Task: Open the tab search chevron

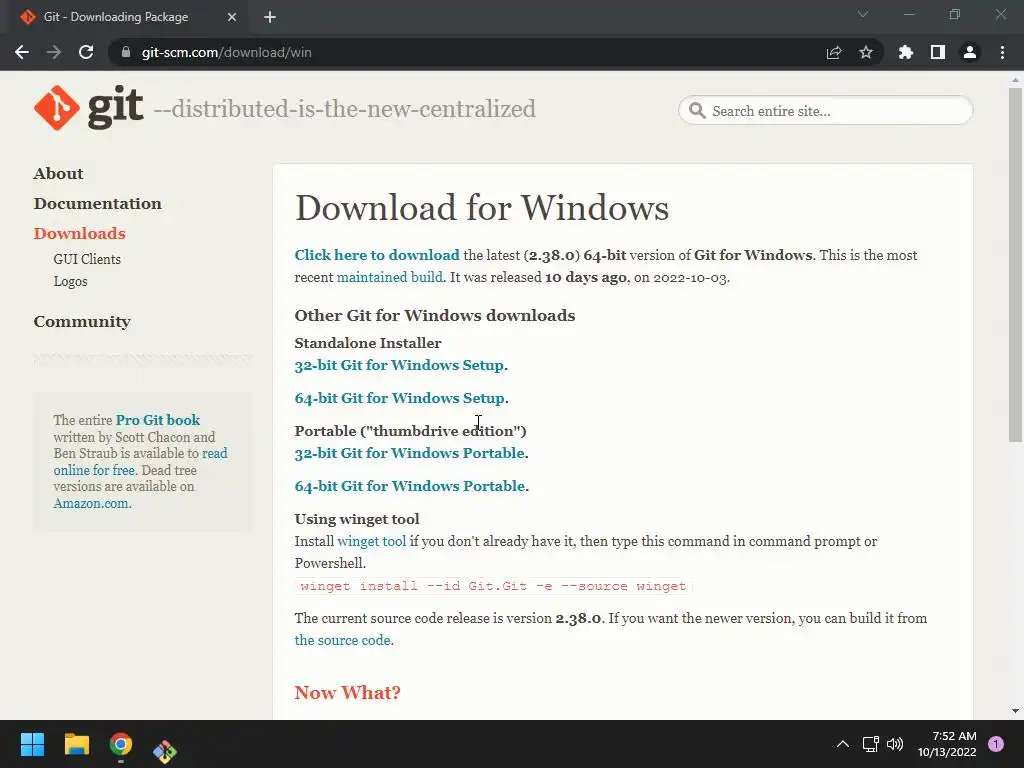Action: [863, 14]
